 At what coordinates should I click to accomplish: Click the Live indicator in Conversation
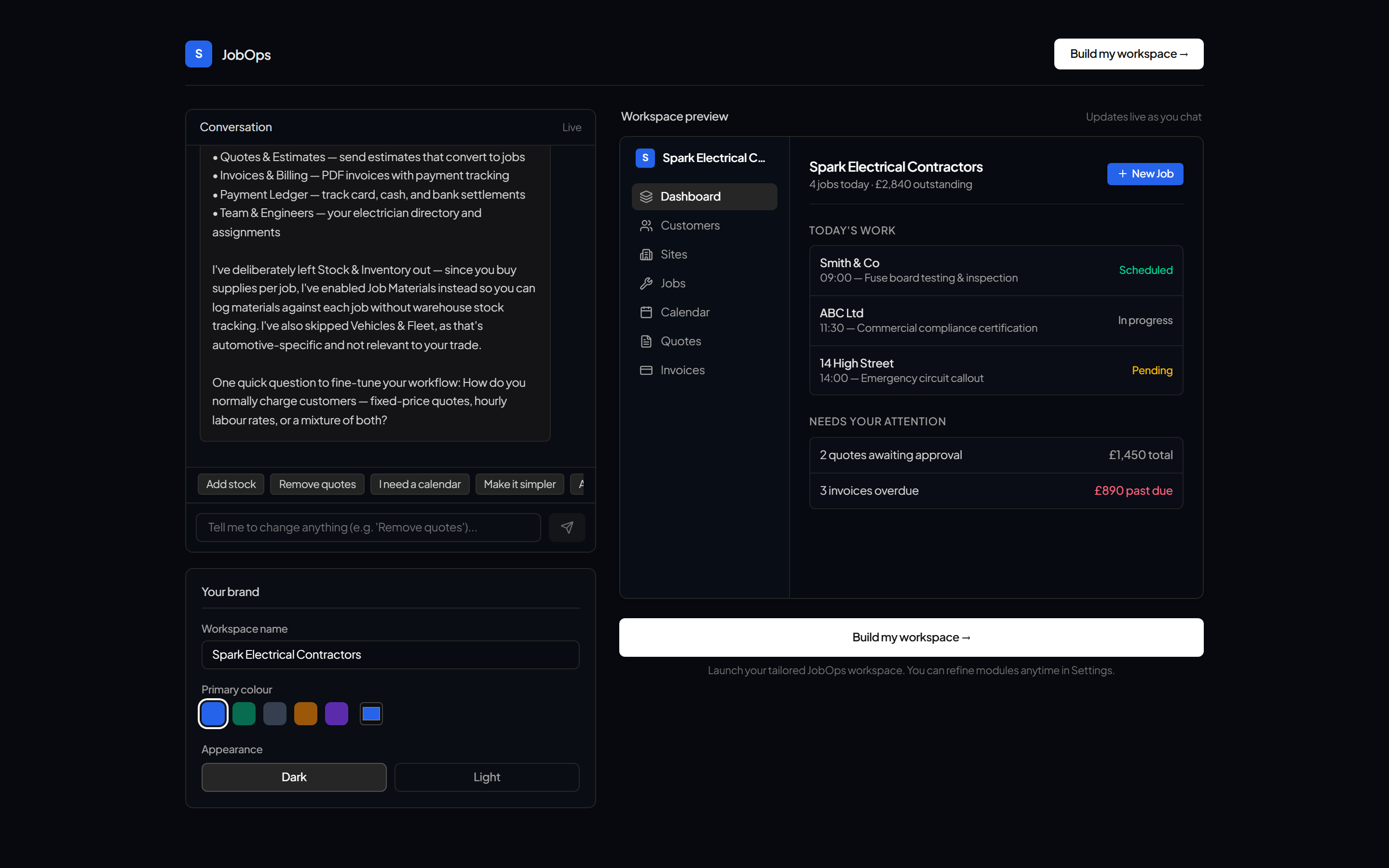(x=572, y=127)
